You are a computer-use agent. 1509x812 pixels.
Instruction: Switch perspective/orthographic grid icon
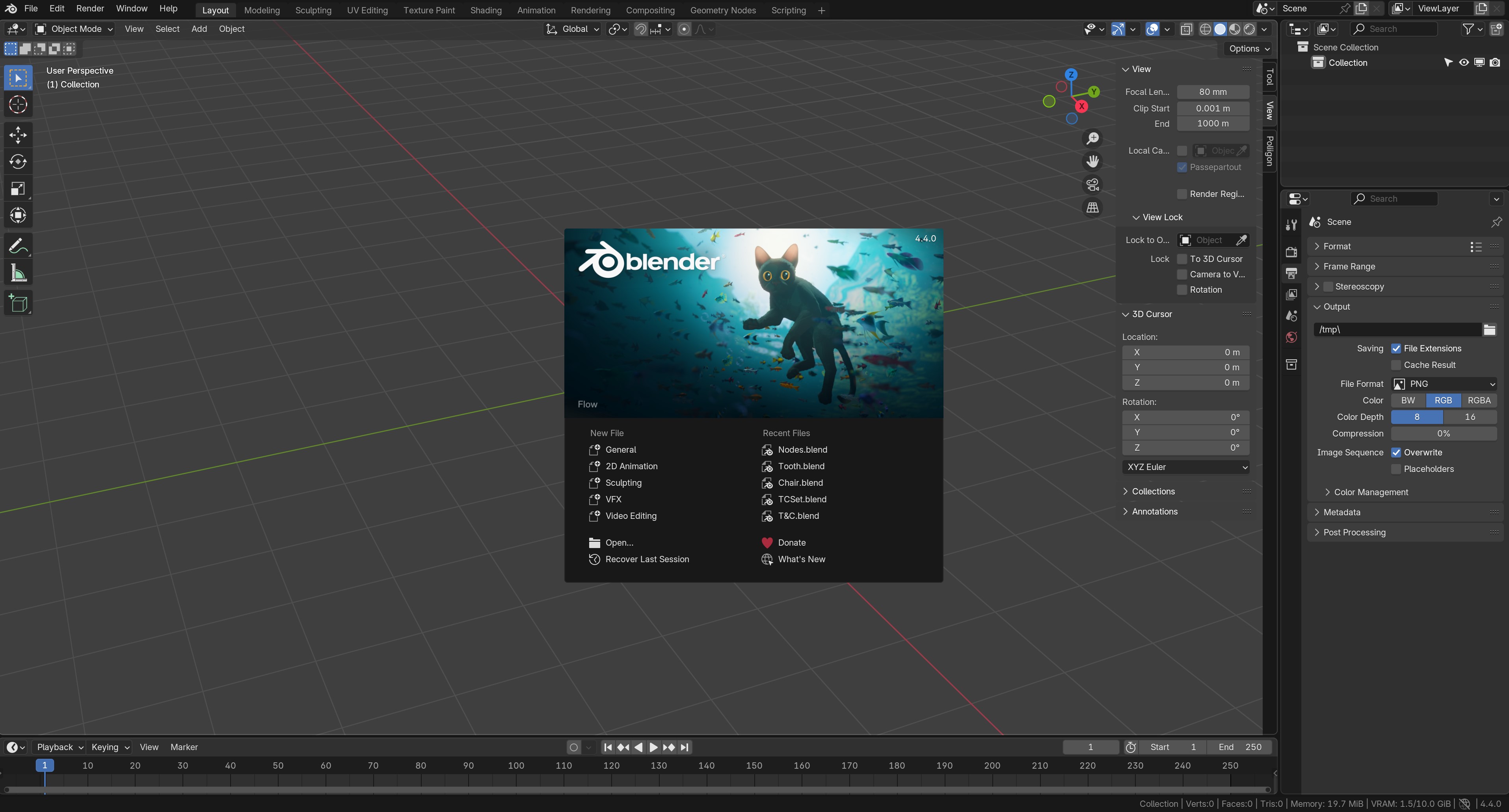tap(1092, 208)
